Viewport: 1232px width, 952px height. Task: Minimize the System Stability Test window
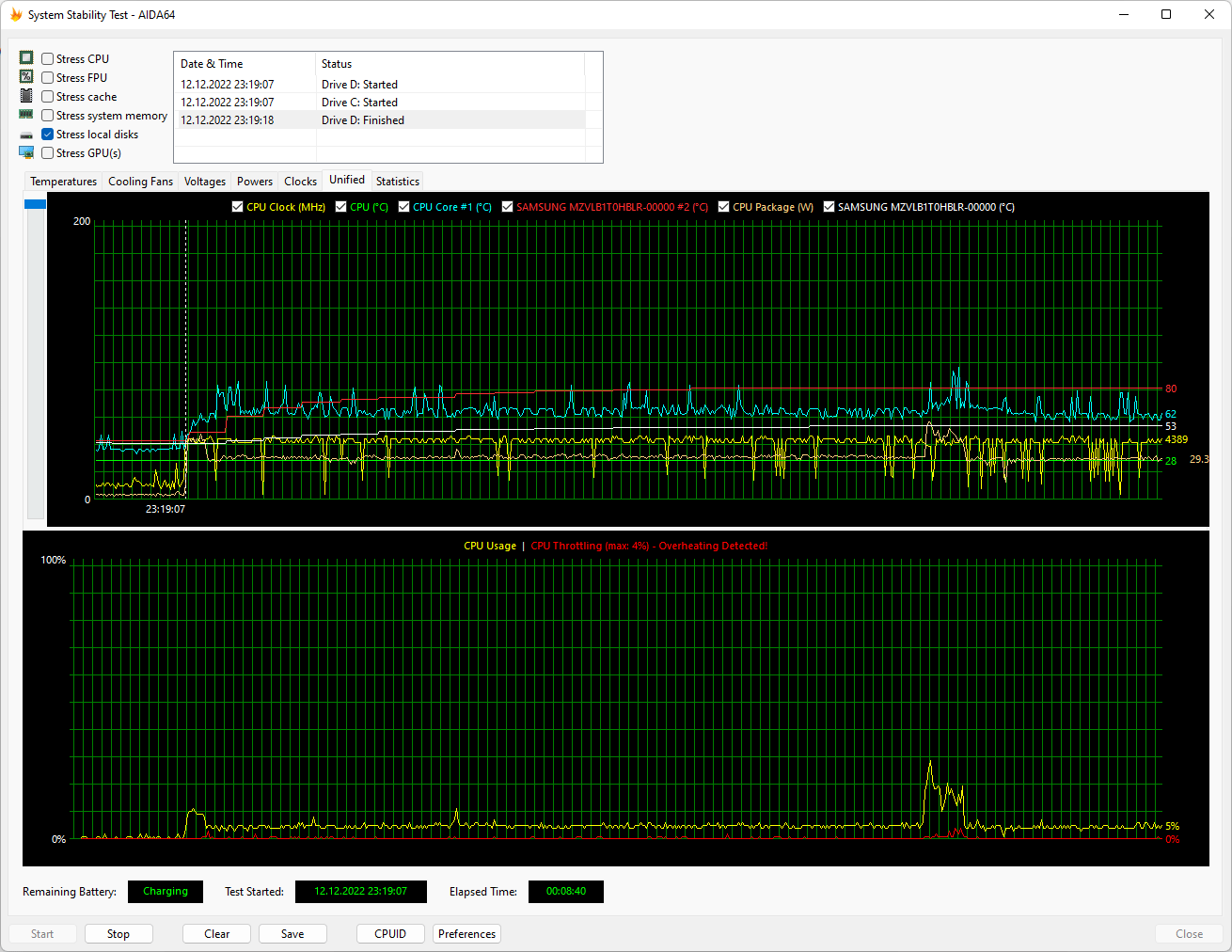coord(1123,14)
